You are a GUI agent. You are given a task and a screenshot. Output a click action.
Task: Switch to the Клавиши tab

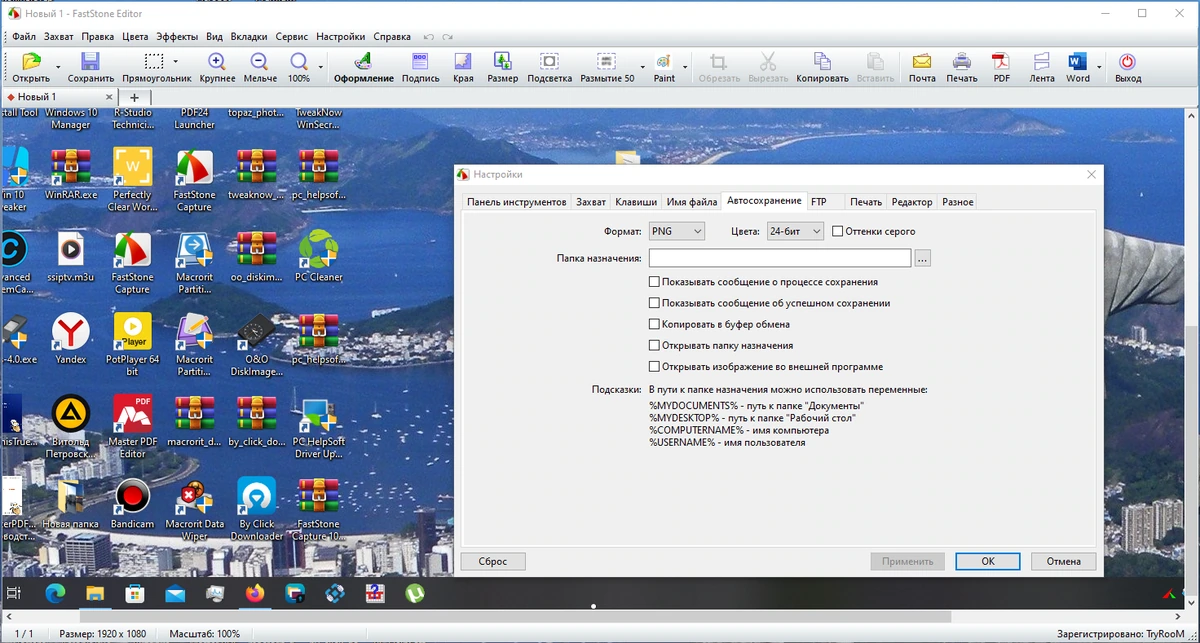[x=636, y=202]
